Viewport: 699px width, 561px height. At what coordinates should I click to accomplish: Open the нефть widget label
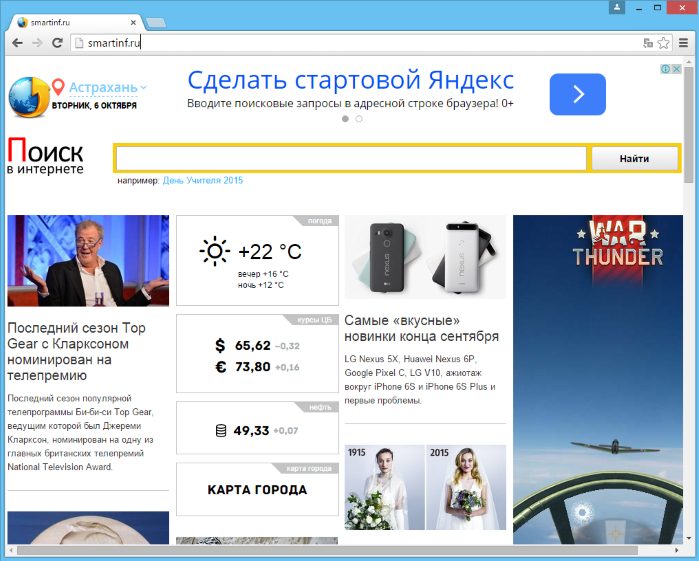pos(320,407)
